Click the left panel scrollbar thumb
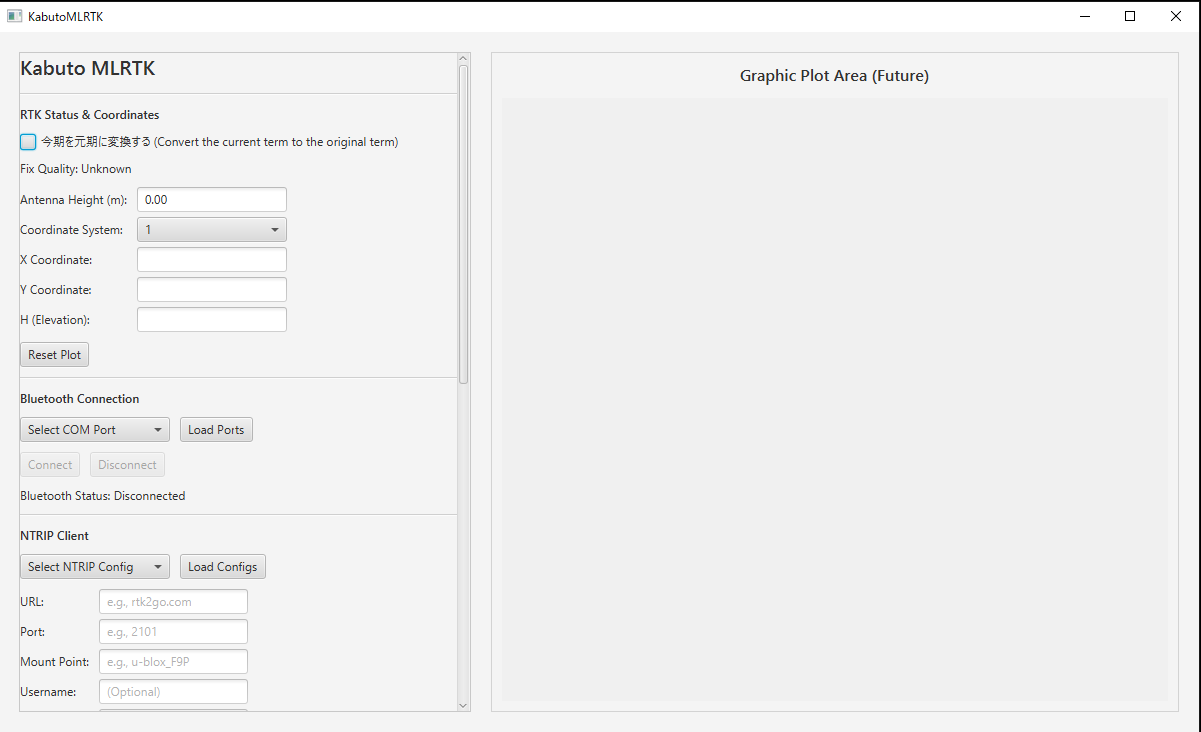This screenshot has height=732, width=1201. point(463,224)
